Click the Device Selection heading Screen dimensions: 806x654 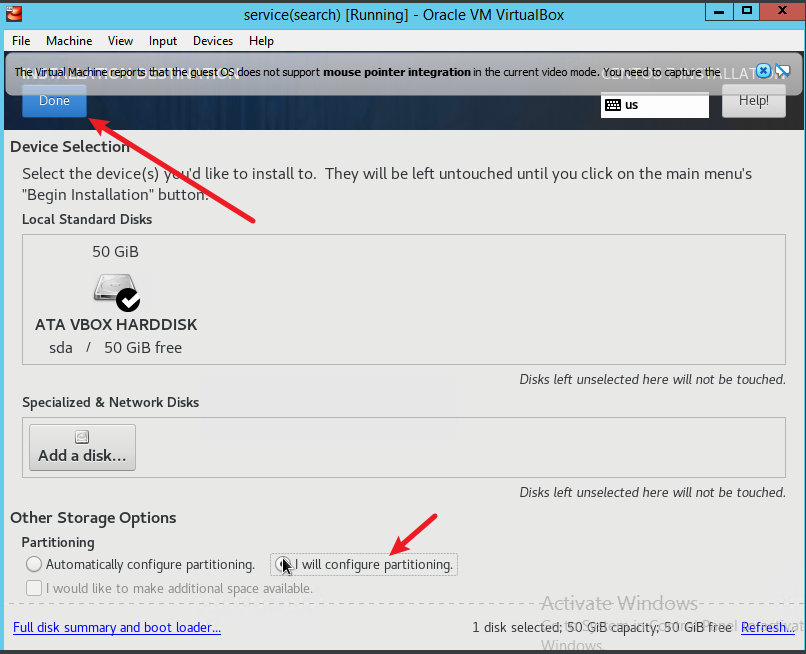pos(70,147)
